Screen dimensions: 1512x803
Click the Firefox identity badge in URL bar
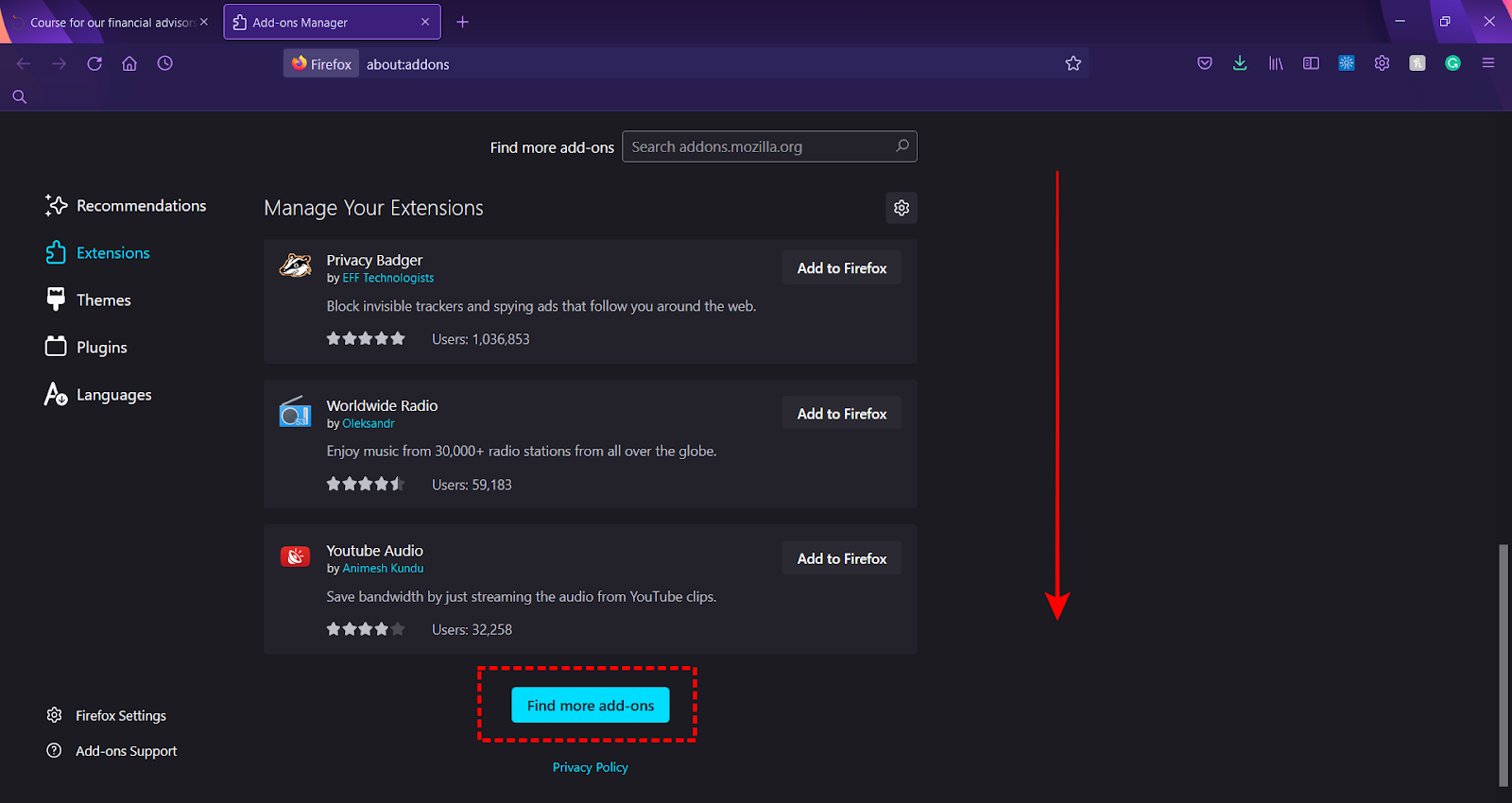pos(321,63)
